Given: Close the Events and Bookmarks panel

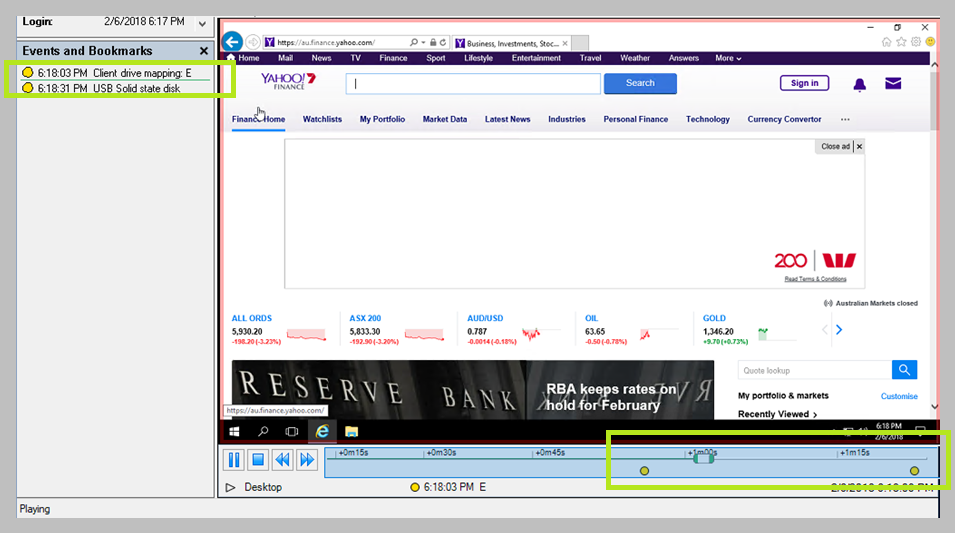Looking at the screenshot, I should pos(204,51).
